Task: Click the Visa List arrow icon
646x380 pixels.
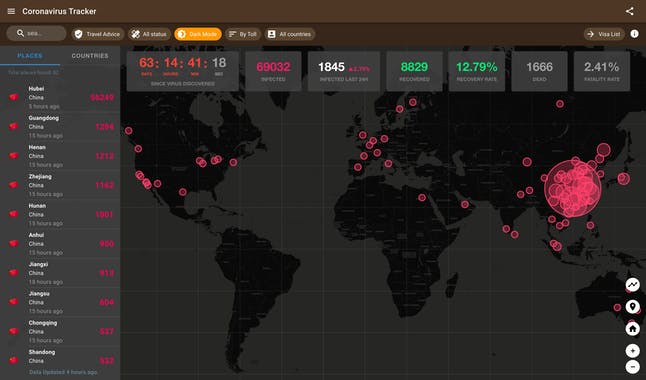Action: pyautogui.click(x=590, y=34)
